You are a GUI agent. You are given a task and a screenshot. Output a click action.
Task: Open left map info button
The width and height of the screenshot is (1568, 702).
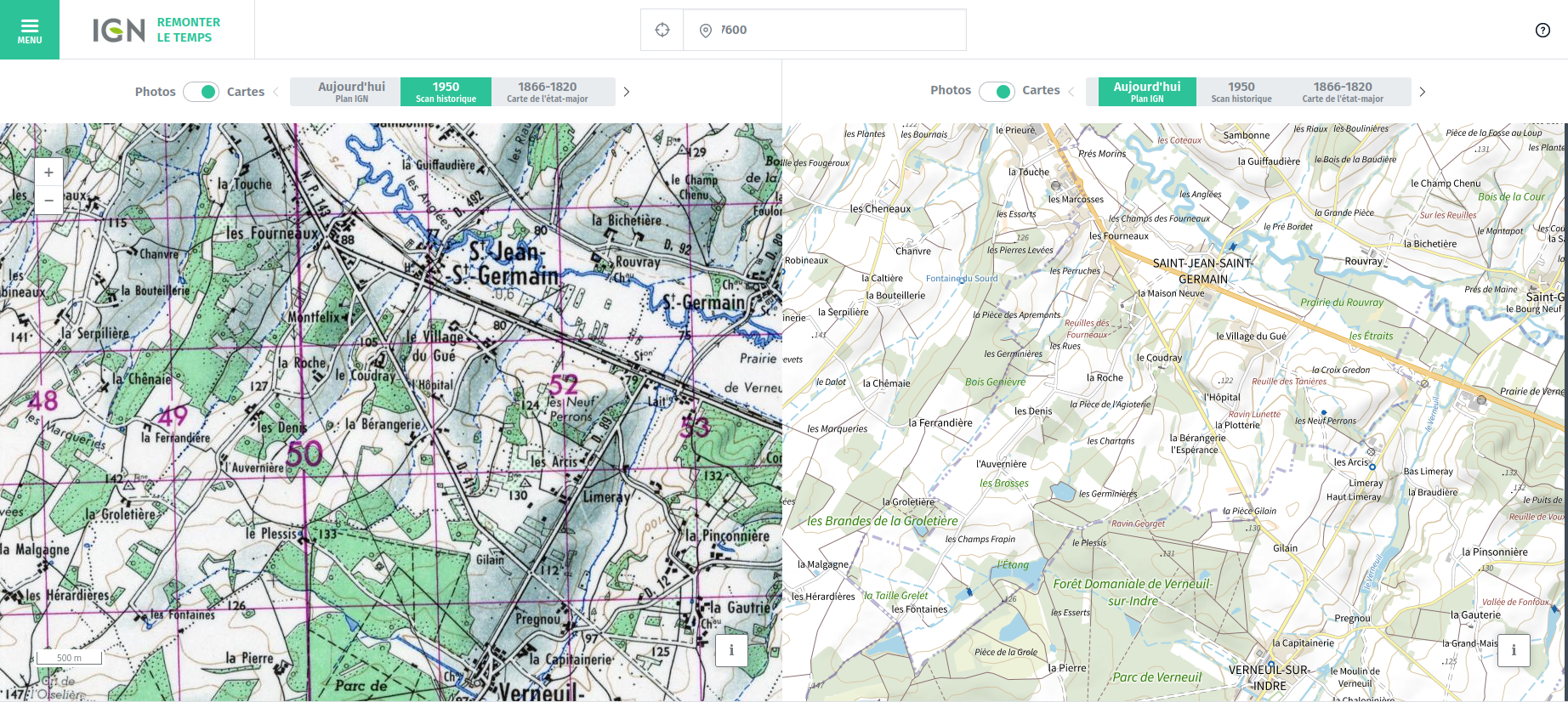click(x=731, y=650)
